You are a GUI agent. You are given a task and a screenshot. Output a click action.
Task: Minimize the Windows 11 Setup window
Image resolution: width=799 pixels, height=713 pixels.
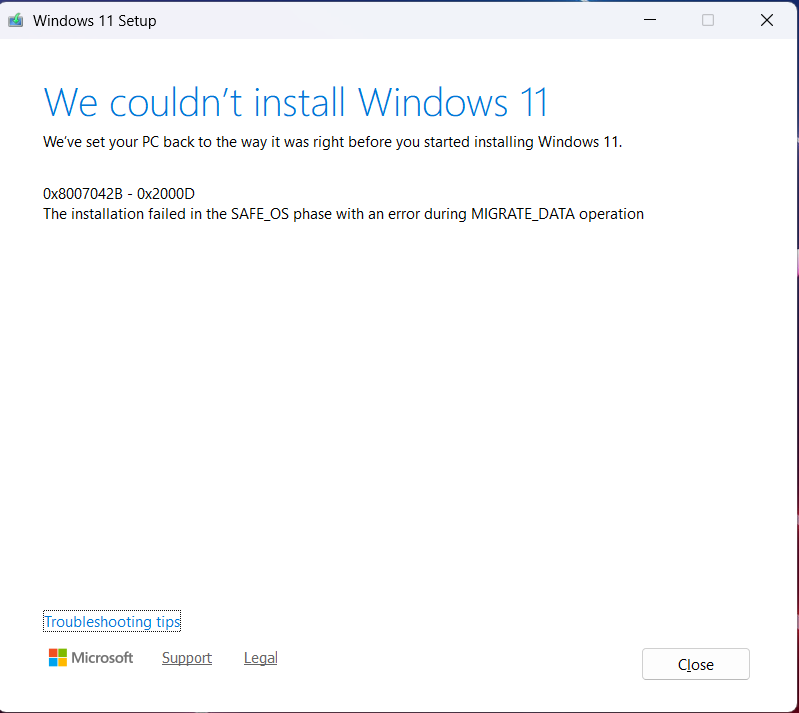point(650,20)
